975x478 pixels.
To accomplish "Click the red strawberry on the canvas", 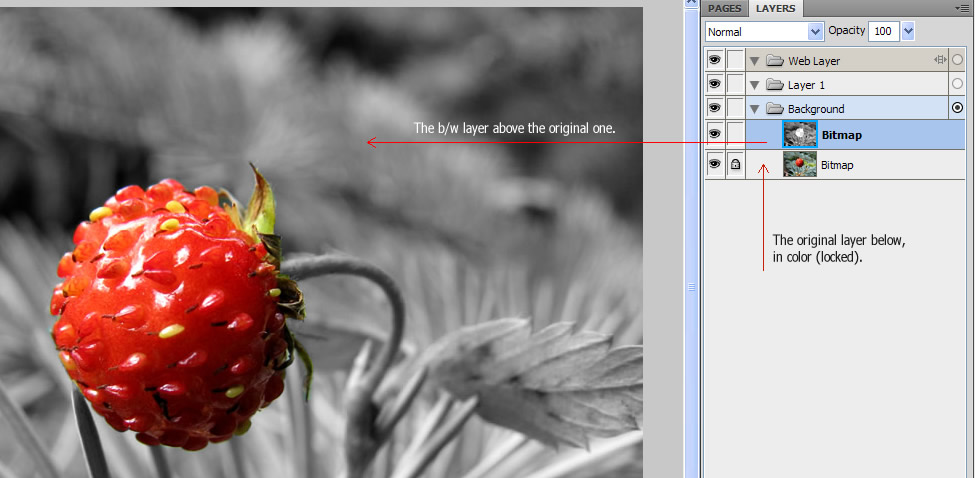I will [168, 314].
